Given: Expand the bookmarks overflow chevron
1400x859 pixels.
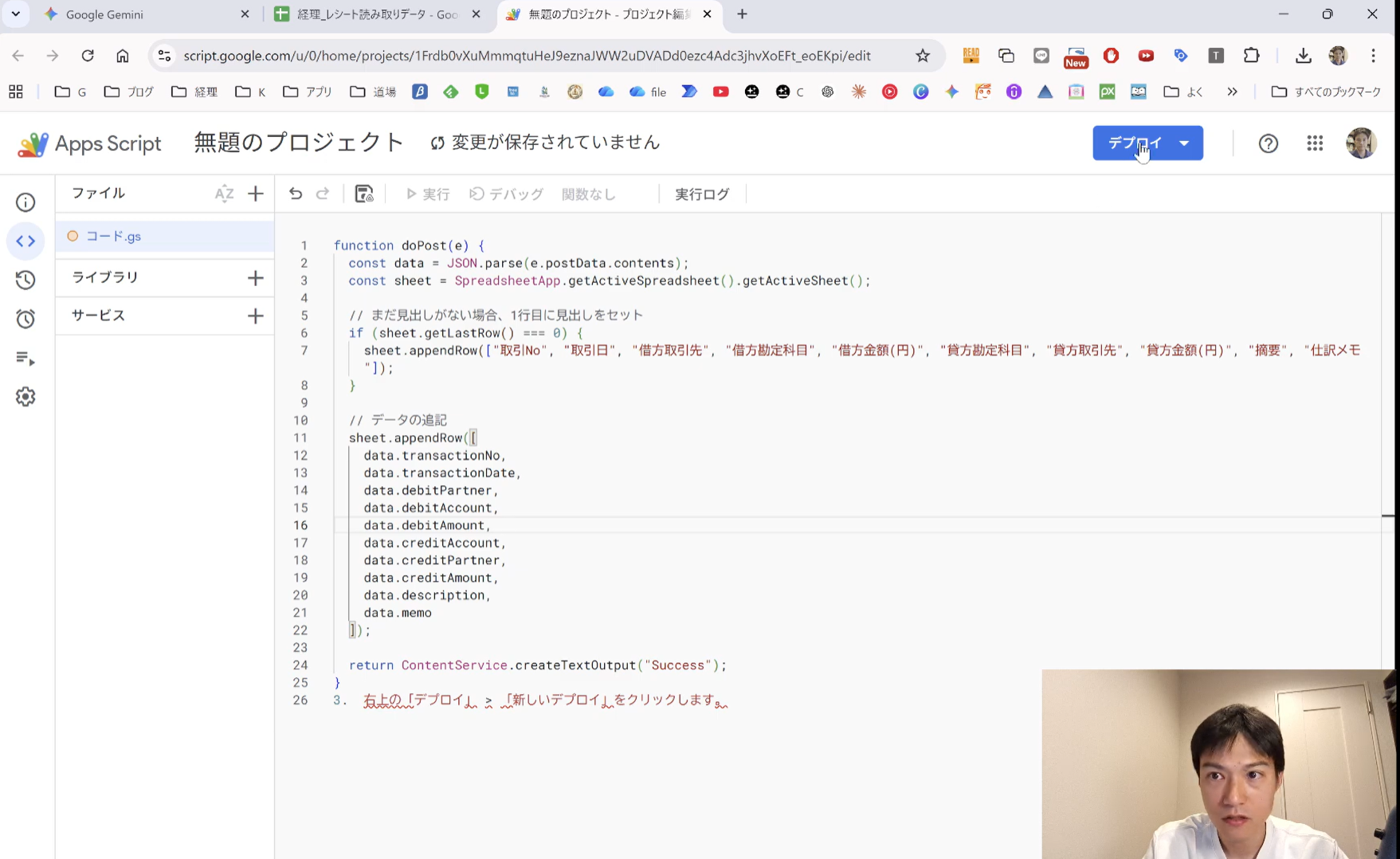Looking at the screenshot, I should pos(1232,92).
